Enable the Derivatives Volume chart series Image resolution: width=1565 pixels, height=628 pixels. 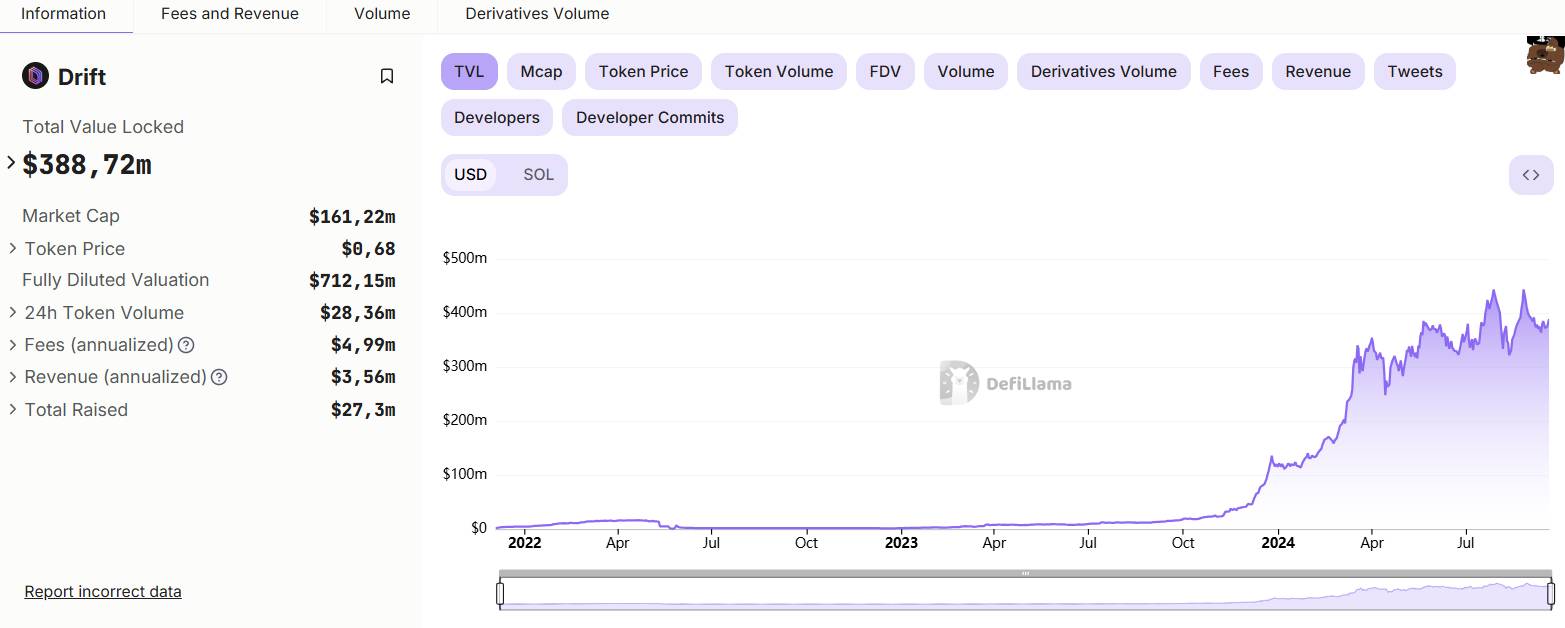pos(1104,72)
